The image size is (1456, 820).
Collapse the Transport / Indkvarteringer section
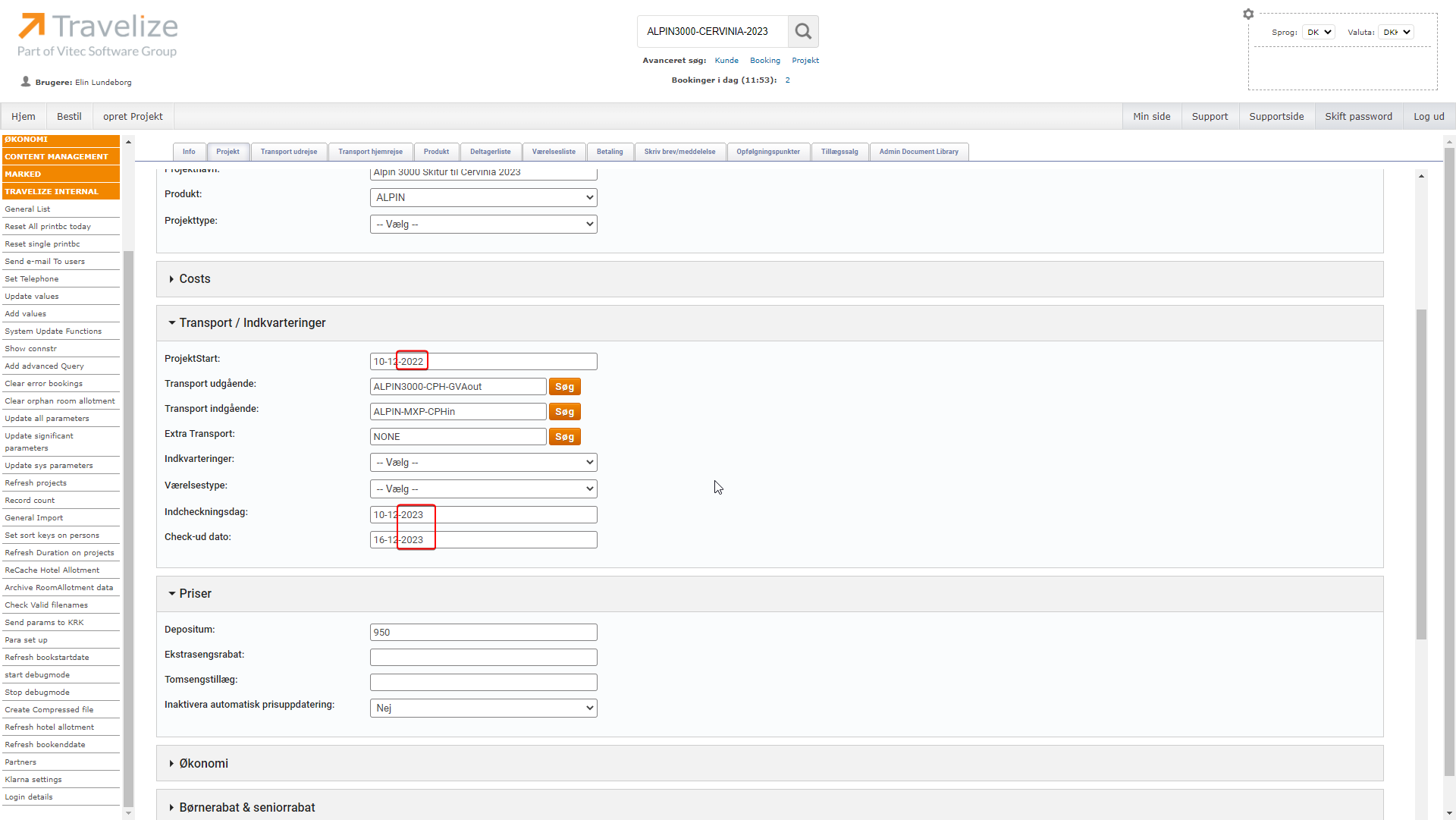252,323
